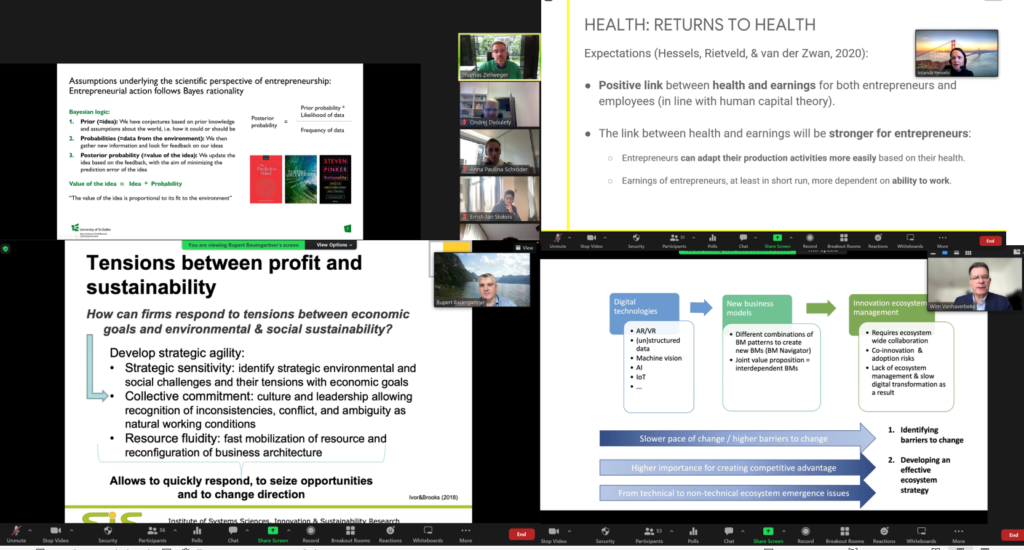Open Reactions in Wim Vanhaverbeke's Zoom window
This screenshot has height=550, width=1024.
(x=884, y=534)
